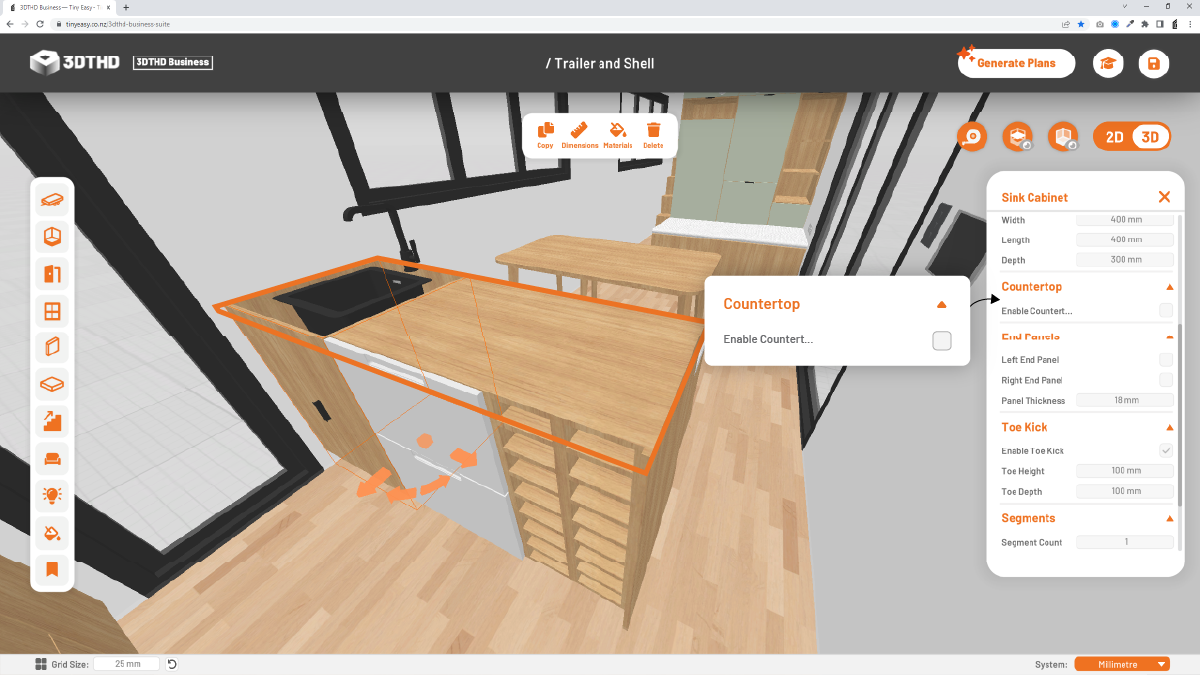
Task: Edit the Depth value field
Action: click(1125, 260)
